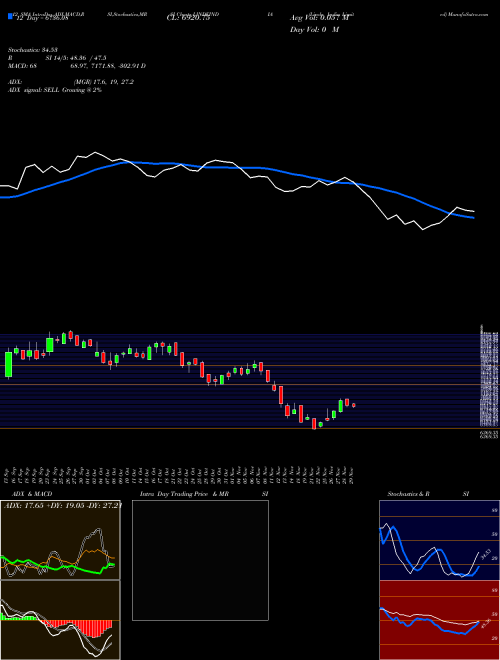Click the empty intraday trading price panel

click(200, 560)
